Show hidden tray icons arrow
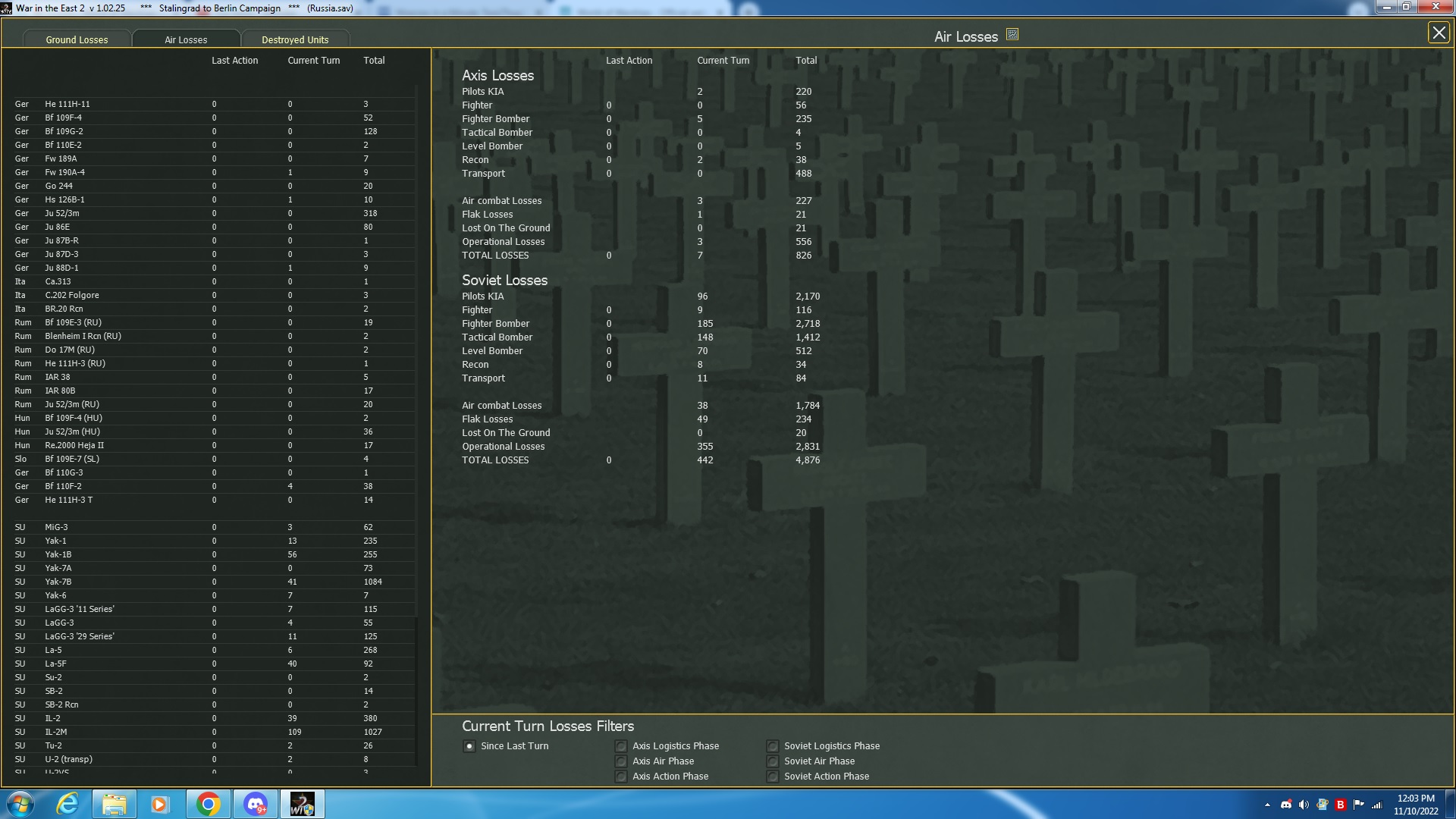The height and width of the screenshot is (819, 1456). pos(1267,805)
